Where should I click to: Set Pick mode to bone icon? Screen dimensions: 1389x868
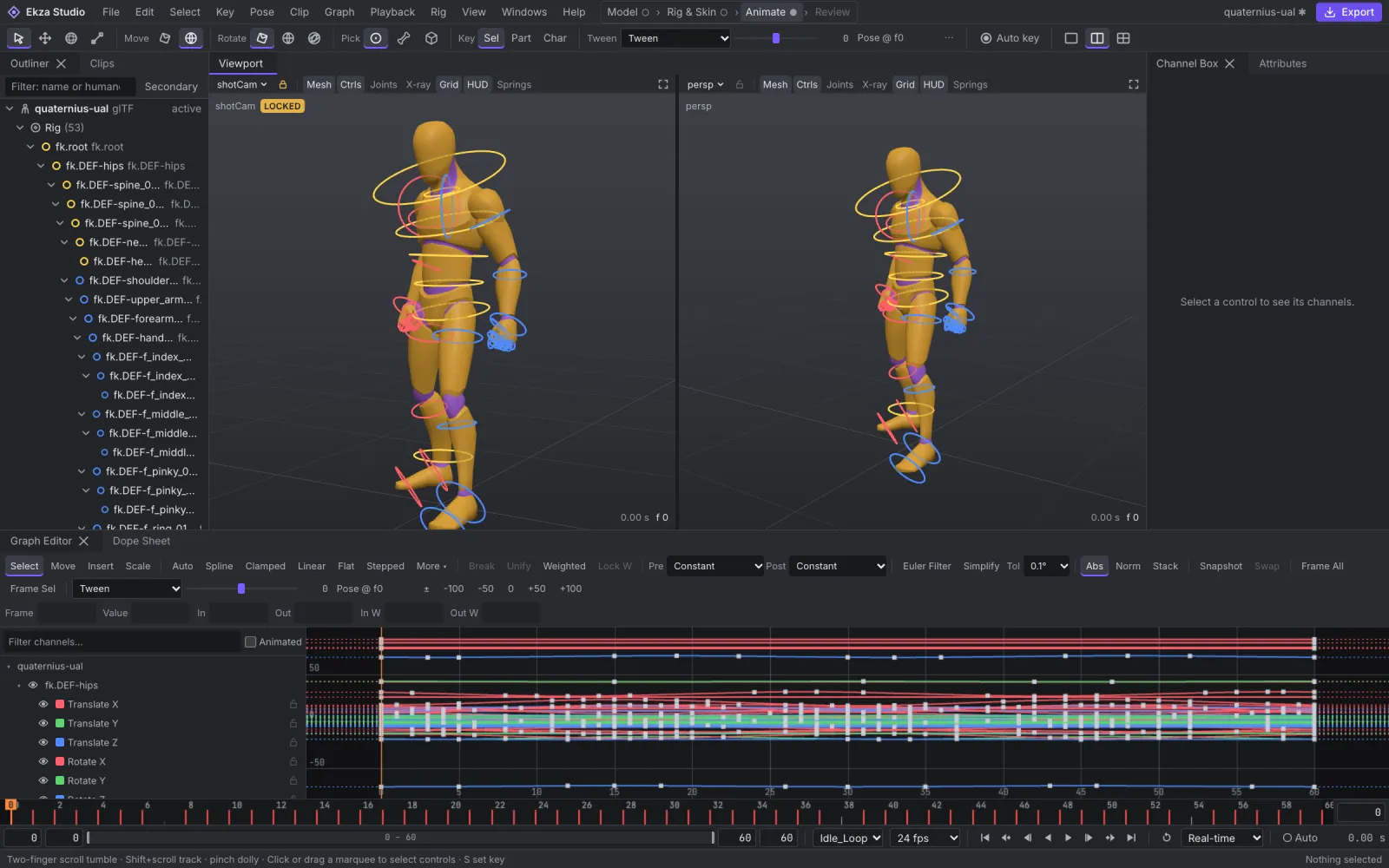coord(404,38)
